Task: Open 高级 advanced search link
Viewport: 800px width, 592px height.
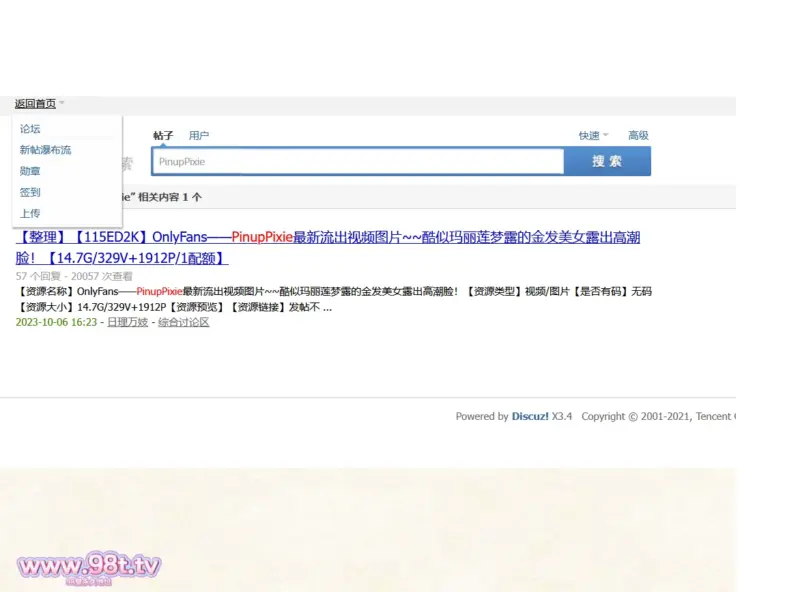Action: [638, 136]
